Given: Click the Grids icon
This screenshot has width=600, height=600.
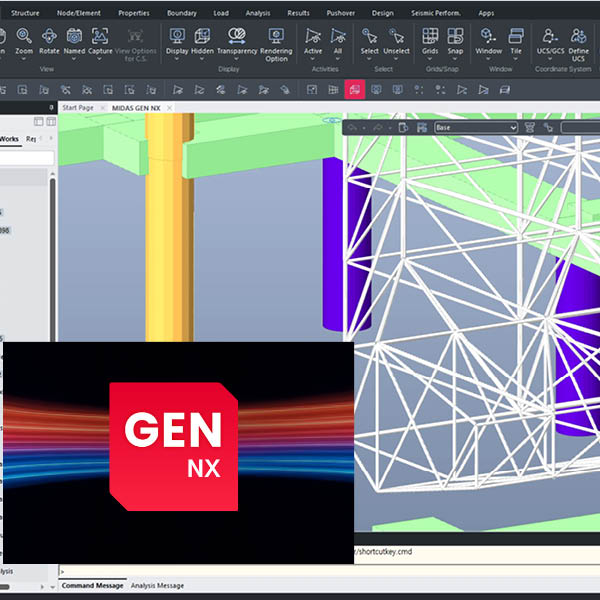Looking at the screenshot, I should pyautogui.click(x=430, y=36).
